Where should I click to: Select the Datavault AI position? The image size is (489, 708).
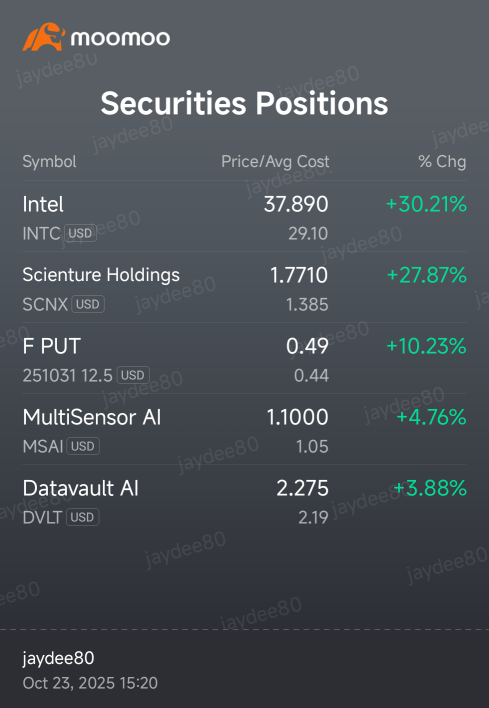[244, 500]
